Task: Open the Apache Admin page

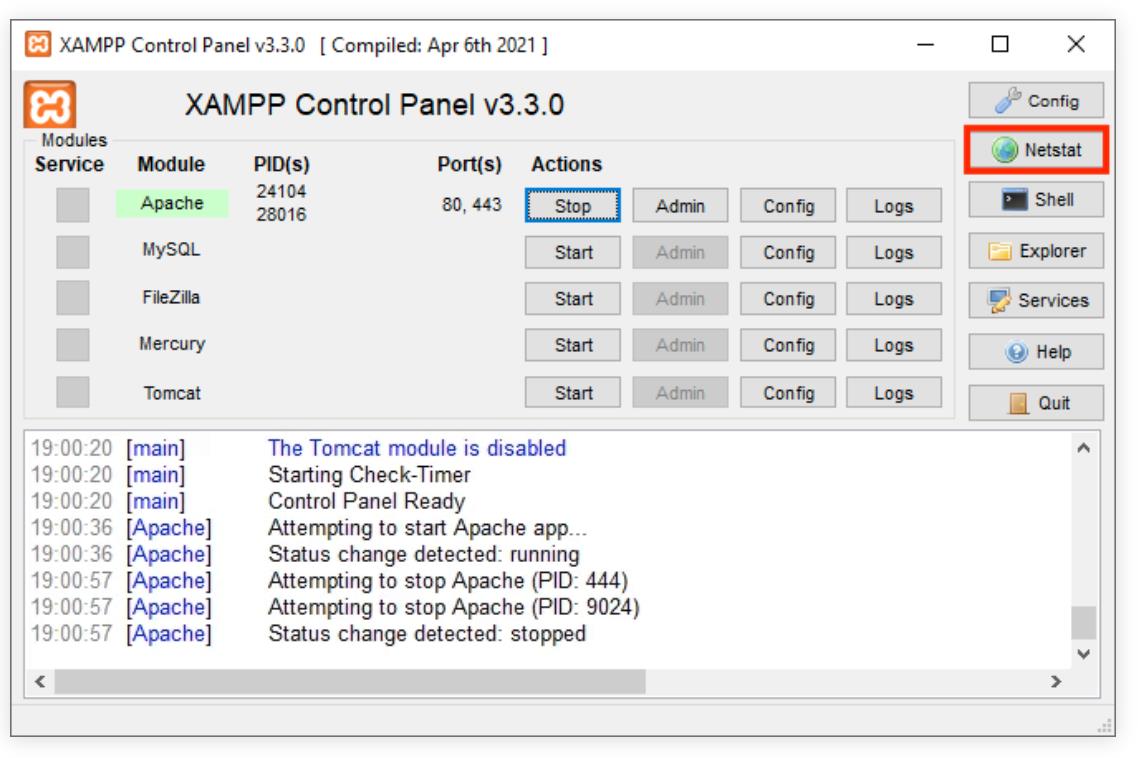Action: coord(680,206)
